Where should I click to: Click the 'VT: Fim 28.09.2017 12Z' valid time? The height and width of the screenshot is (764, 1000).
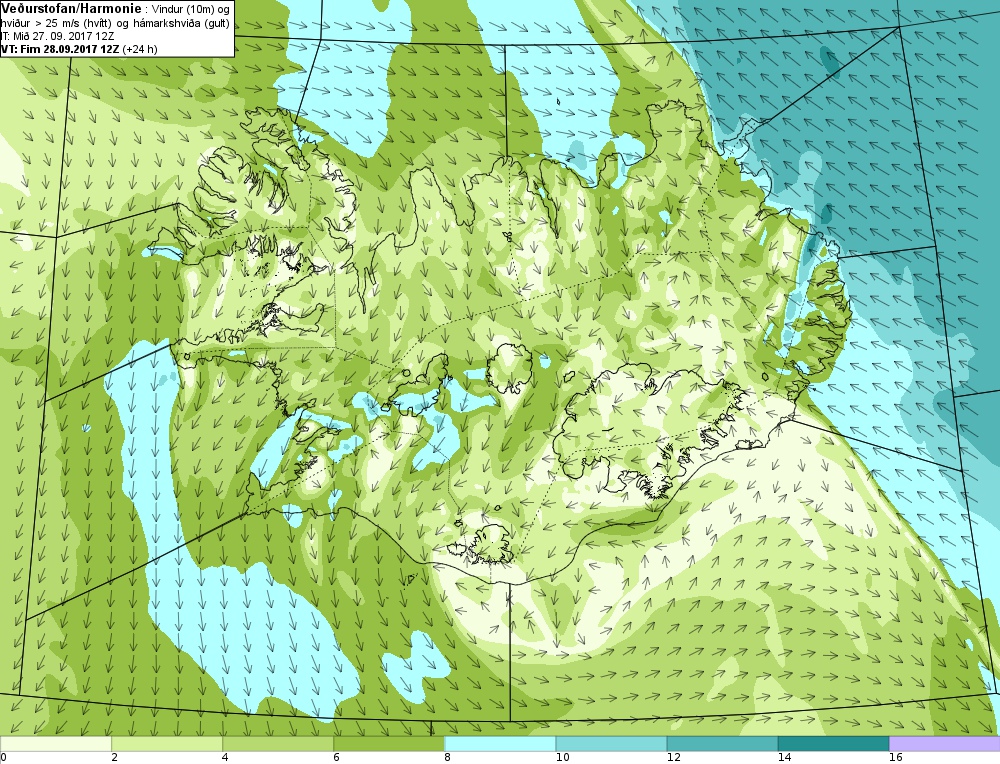62,49
